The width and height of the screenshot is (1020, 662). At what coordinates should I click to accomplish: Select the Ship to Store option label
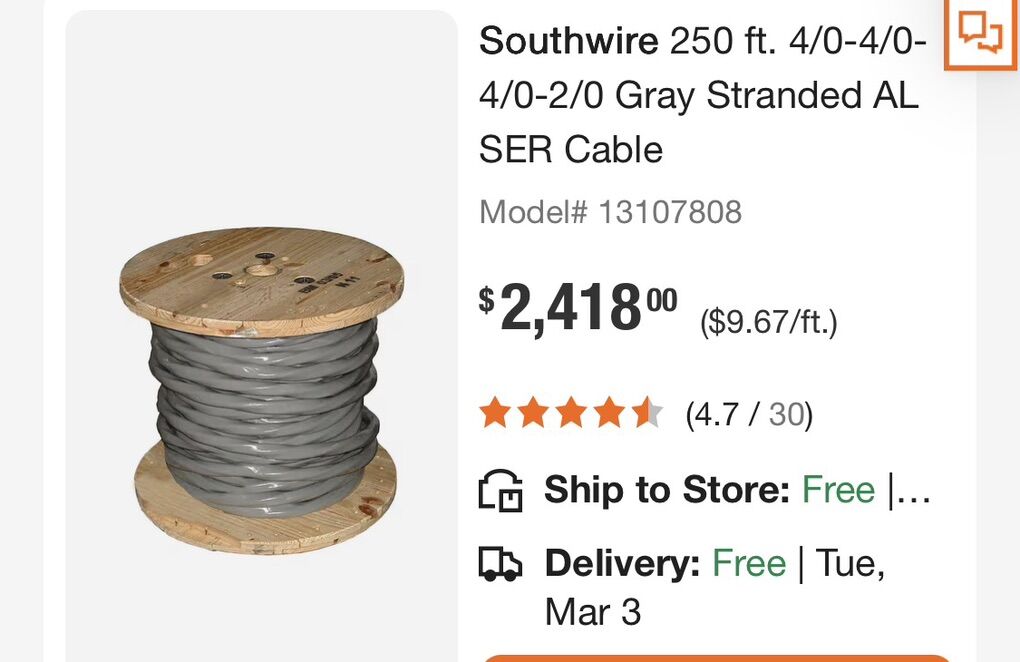tap(667, 490)
